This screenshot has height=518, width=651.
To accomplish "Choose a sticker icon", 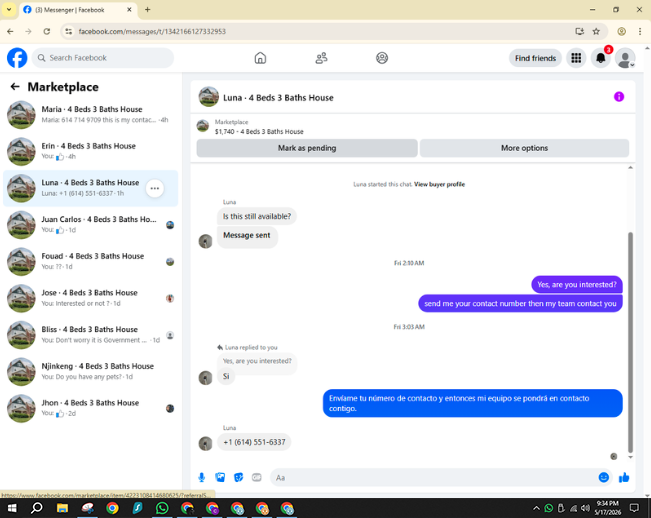I will 238,477.
